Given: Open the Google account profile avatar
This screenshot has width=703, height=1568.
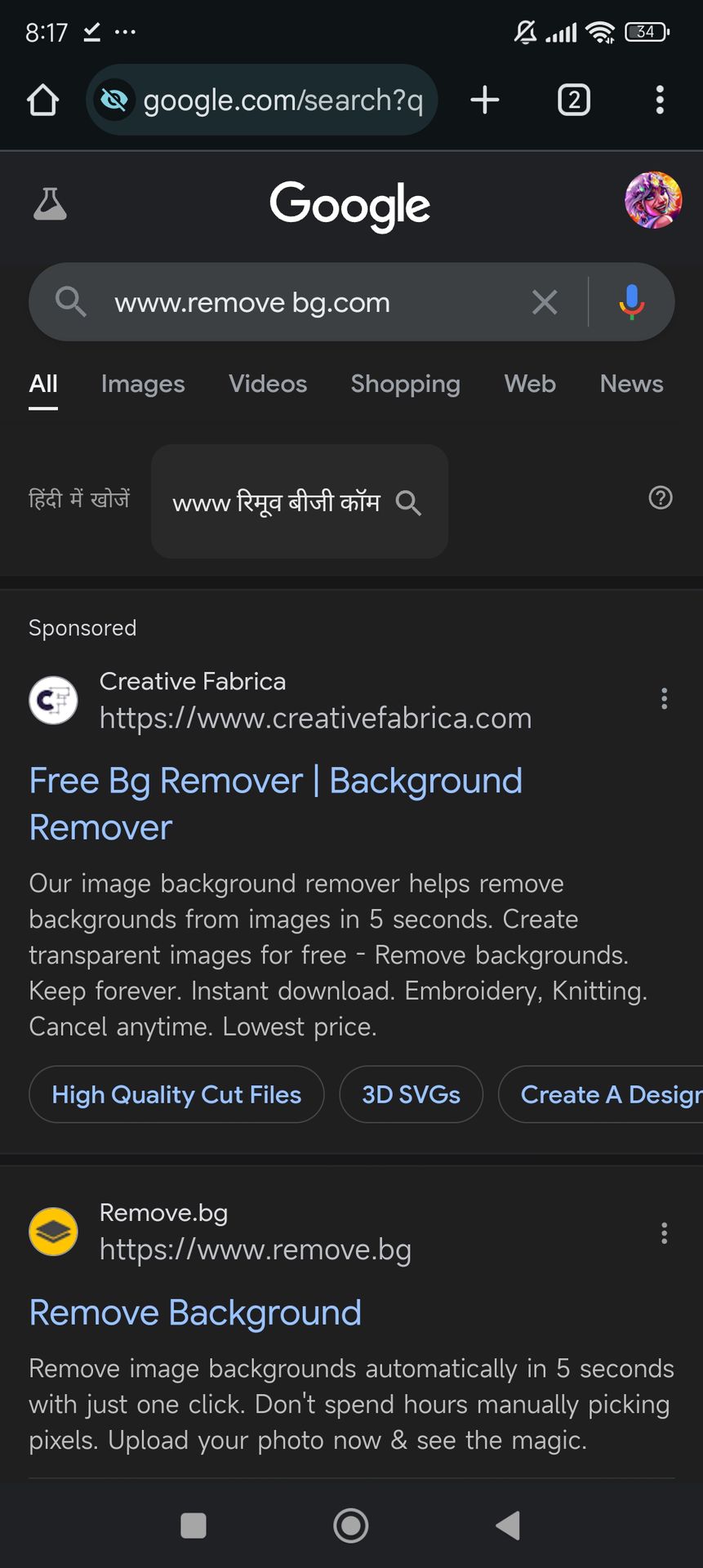Looking at the screenshot, I should (653, 200).
